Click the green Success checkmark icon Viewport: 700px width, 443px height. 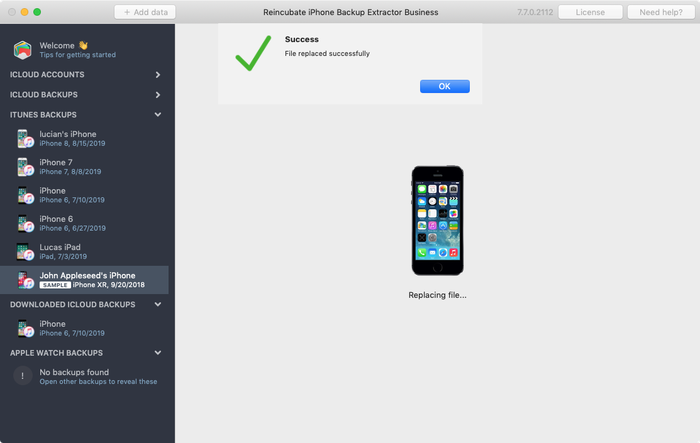(x=253, y=53)
